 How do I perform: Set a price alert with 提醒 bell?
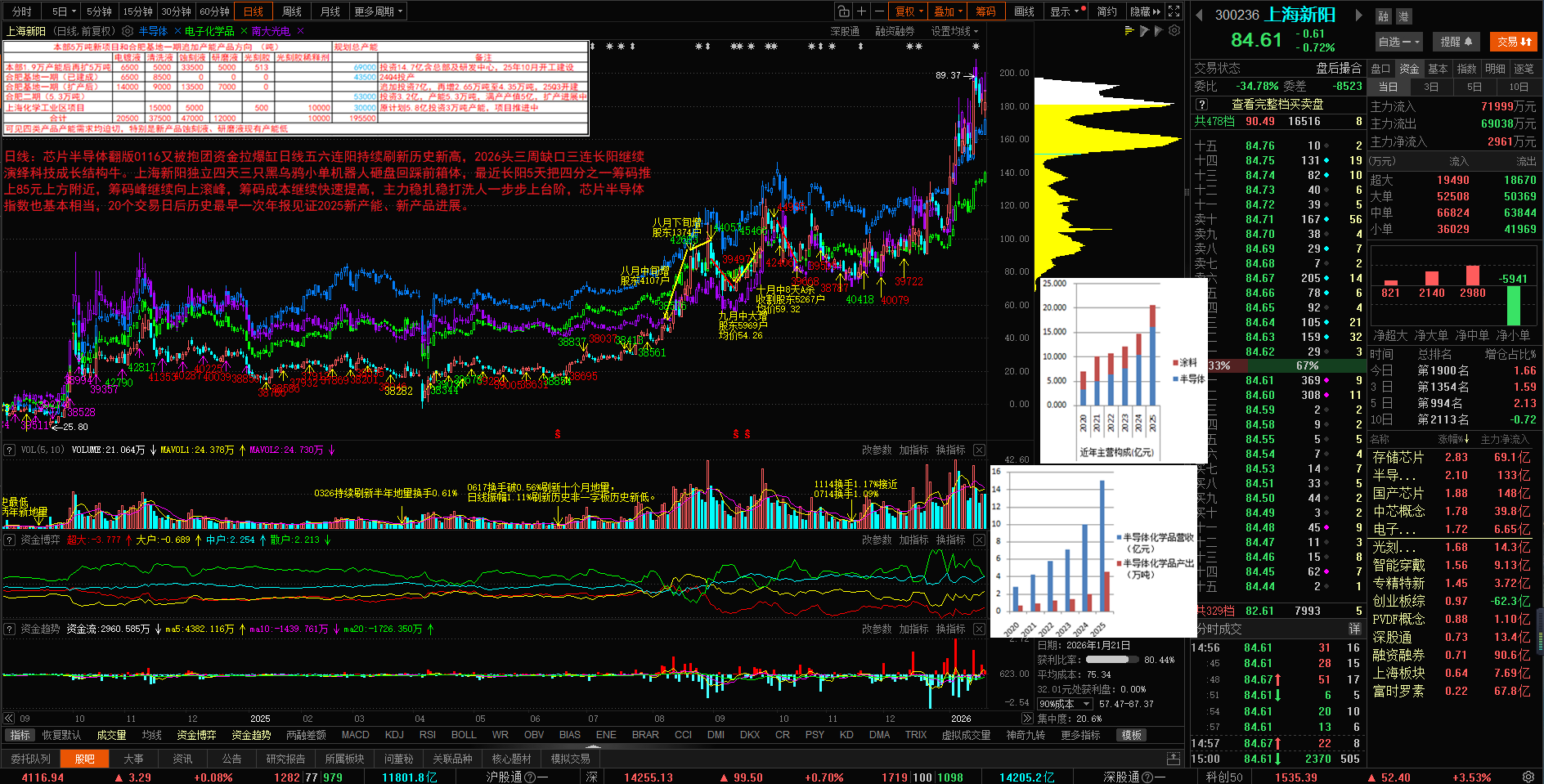pos(1456,42)
